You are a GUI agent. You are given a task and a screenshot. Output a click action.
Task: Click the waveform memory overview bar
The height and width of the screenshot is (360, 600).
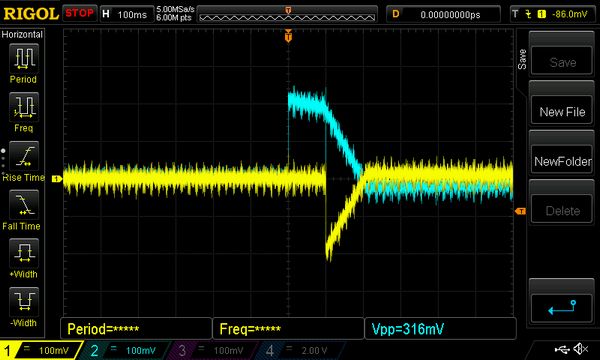(287, 15)
